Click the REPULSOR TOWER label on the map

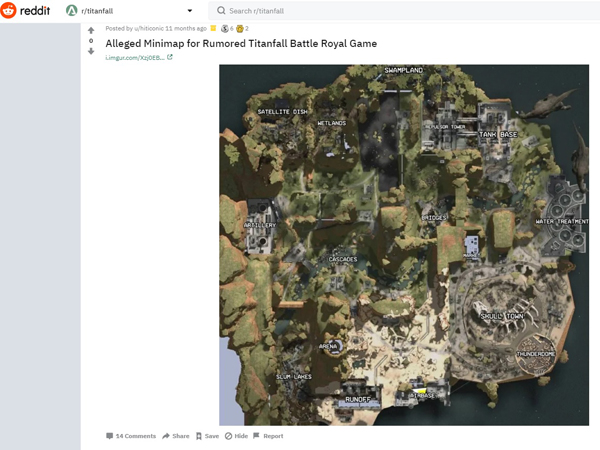tap(445, 127)
